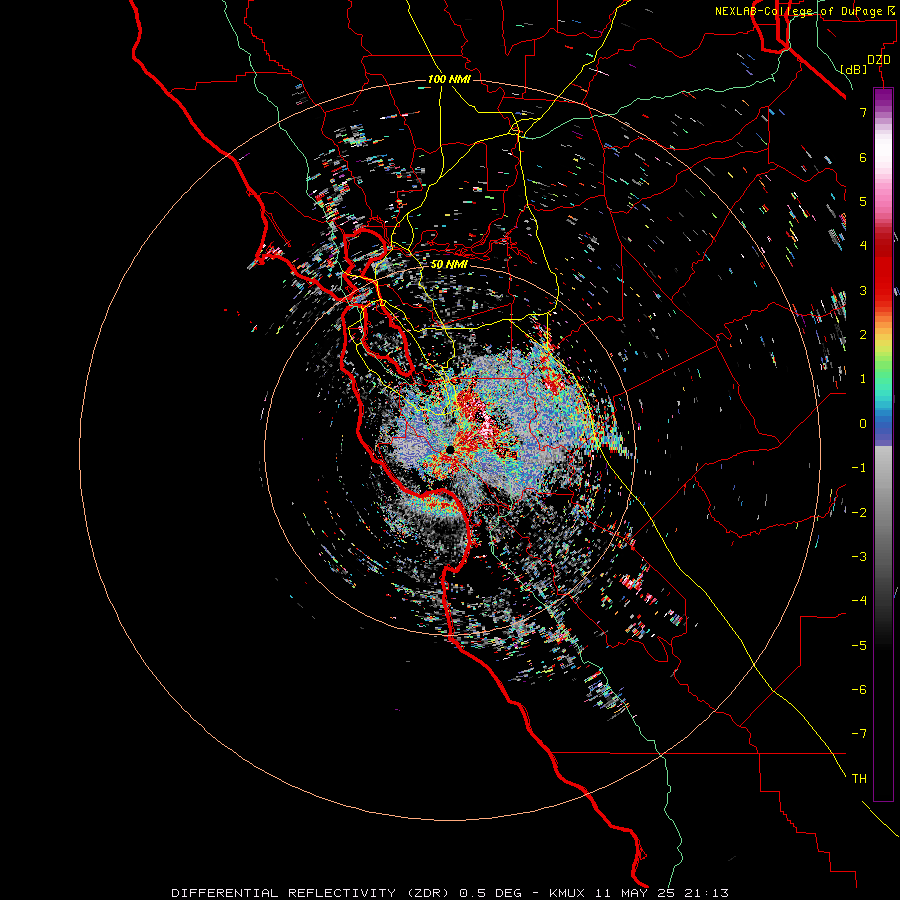The width and height of the screenshot is (900, 900).
Task: Click the value 2 on the color scale
Action: click(863, 335)
